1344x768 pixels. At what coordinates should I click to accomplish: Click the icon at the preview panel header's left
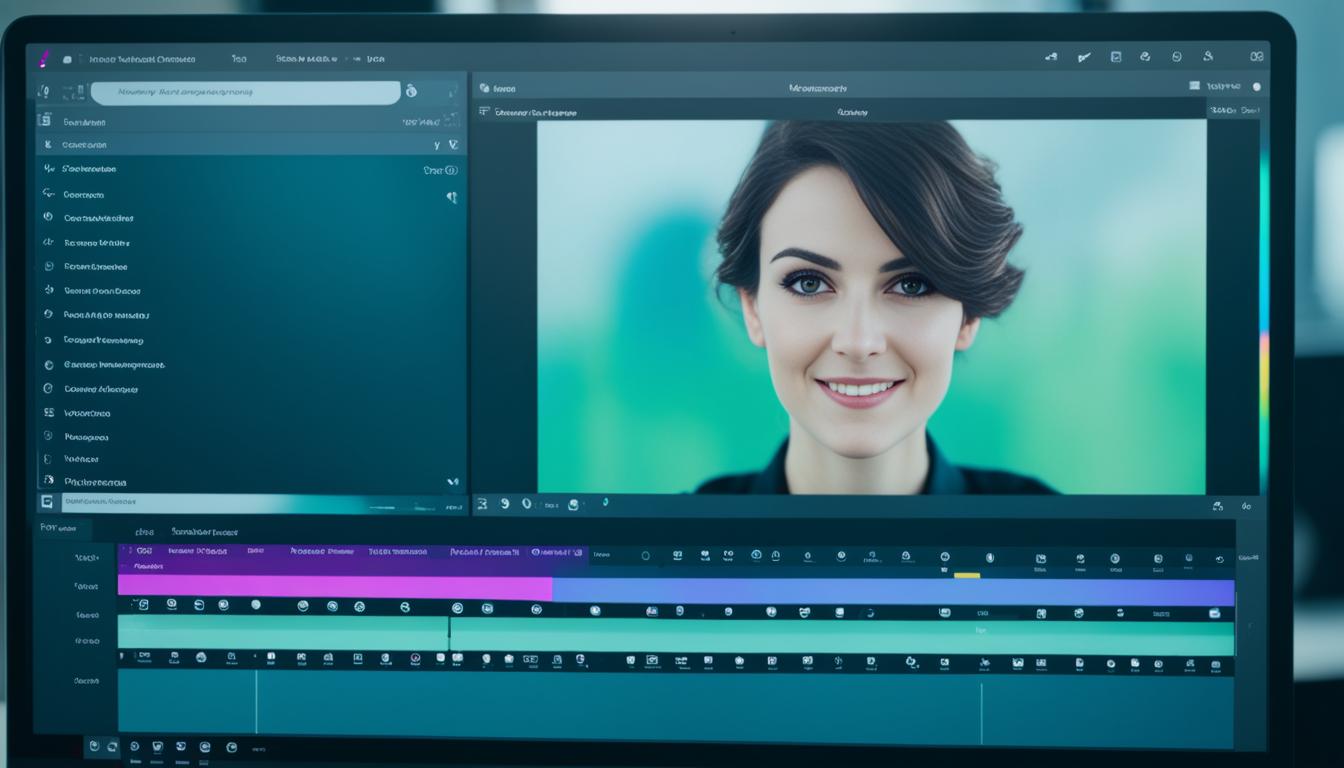[484, 88]
